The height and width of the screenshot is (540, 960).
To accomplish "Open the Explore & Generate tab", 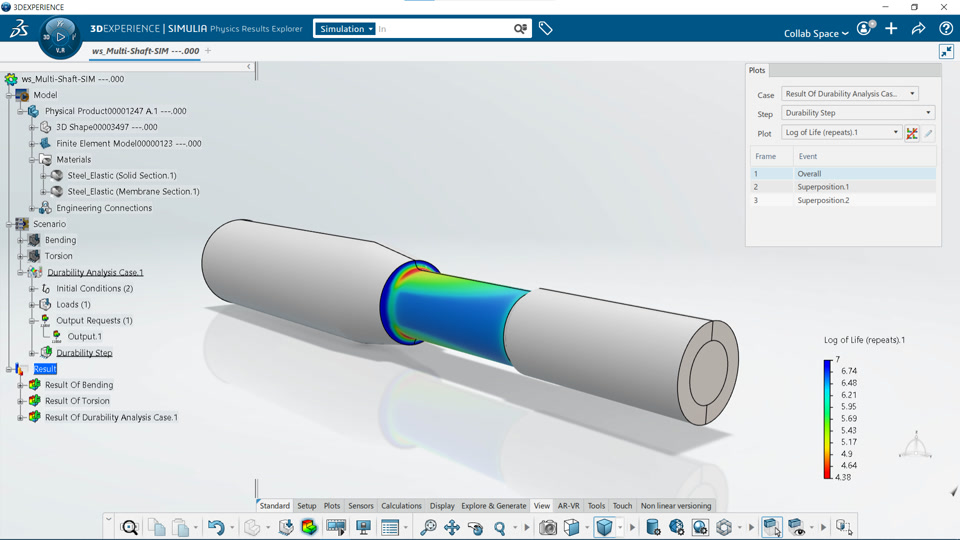I will pyautogui.click(x=493, y=506).
